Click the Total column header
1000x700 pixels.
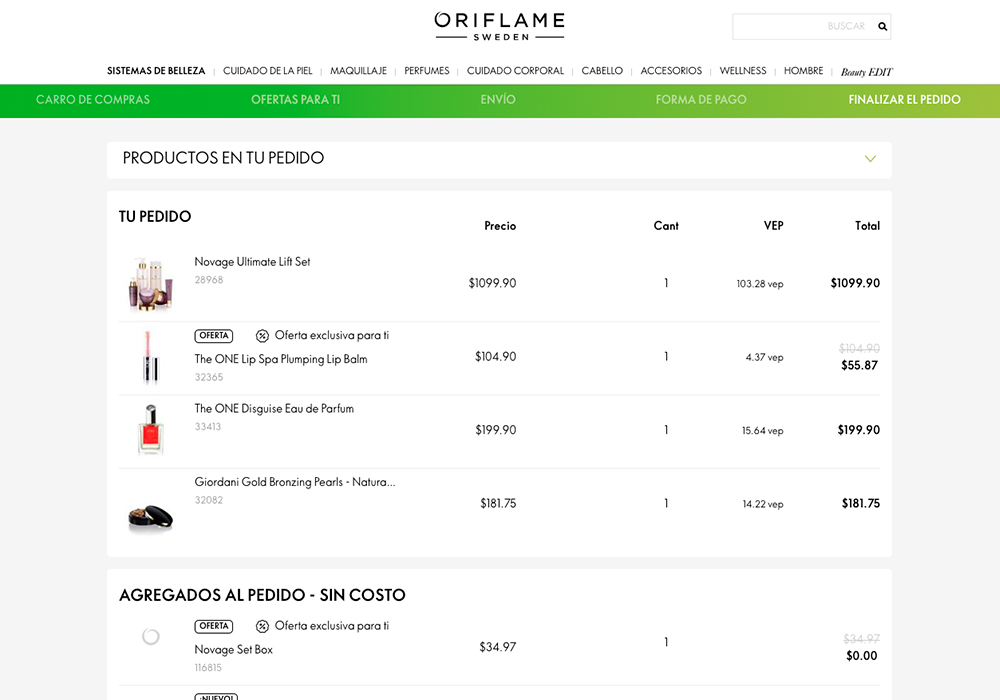click(867, 226)
